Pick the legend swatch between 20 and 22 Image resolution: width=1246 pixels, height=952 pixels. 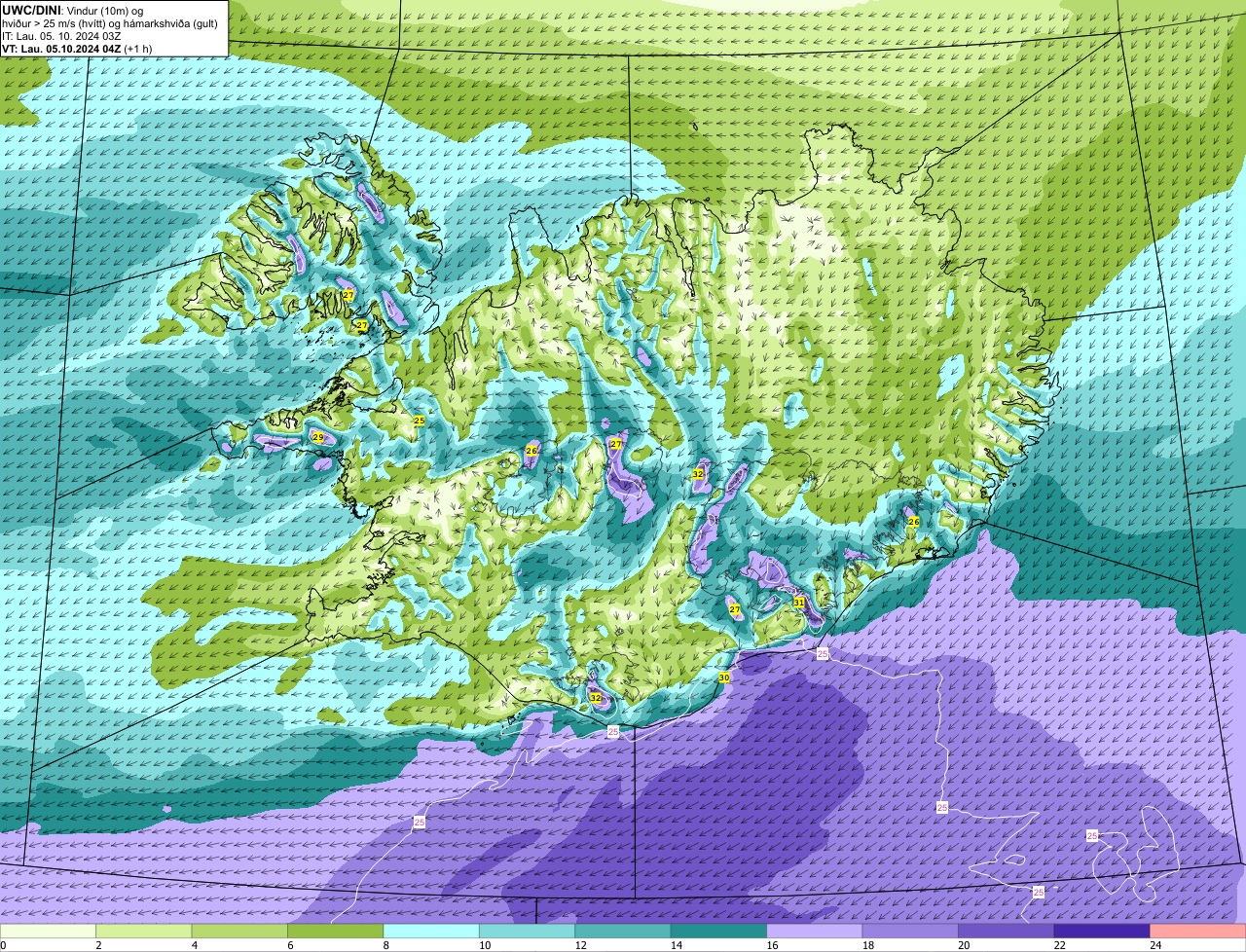pos(1008,932)
